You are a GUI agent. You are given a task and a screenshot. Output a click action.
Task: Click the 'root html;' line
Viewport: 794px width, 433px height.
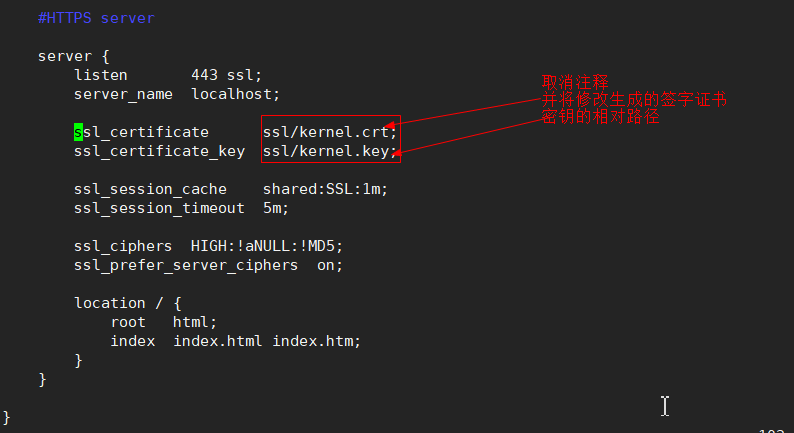click(x=164, y=322)
